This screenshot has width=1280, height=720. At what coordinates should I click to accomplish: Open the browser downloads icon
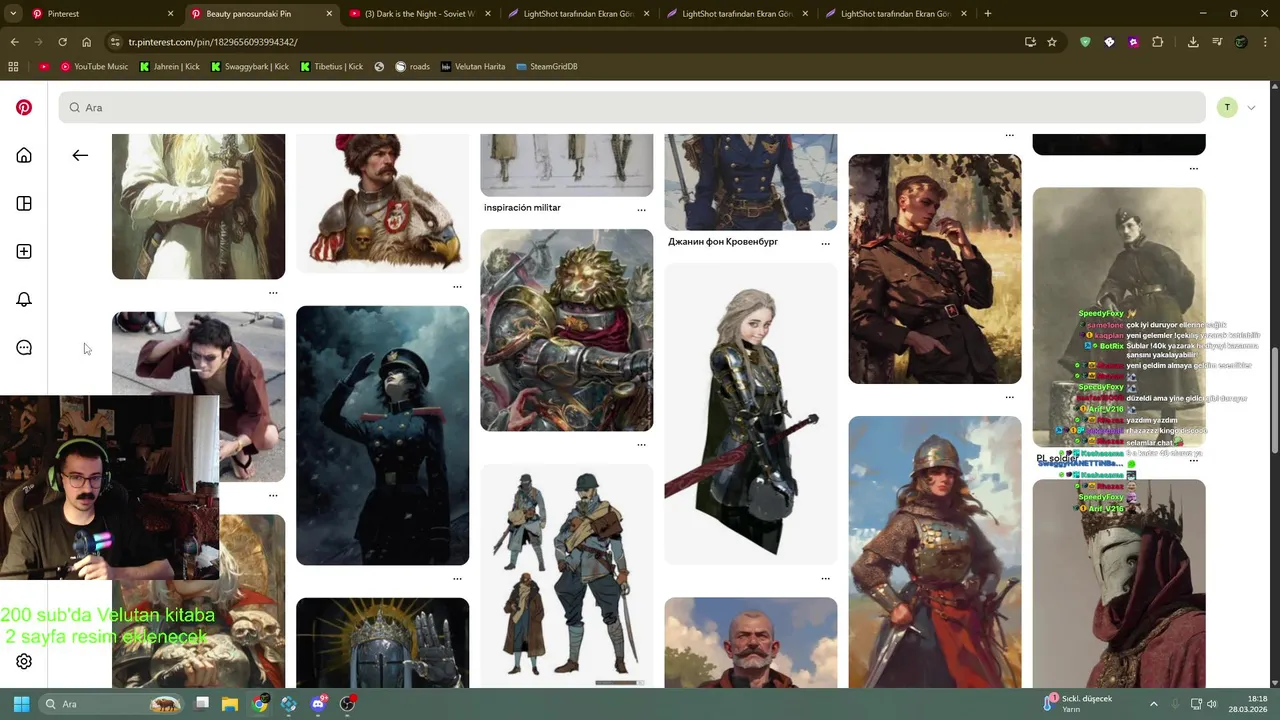[x=1193, y=42]
